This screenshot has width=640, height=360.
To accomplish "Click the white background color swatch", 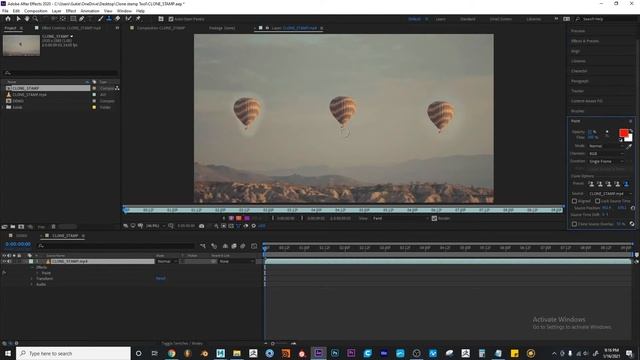I will point(629,139).
